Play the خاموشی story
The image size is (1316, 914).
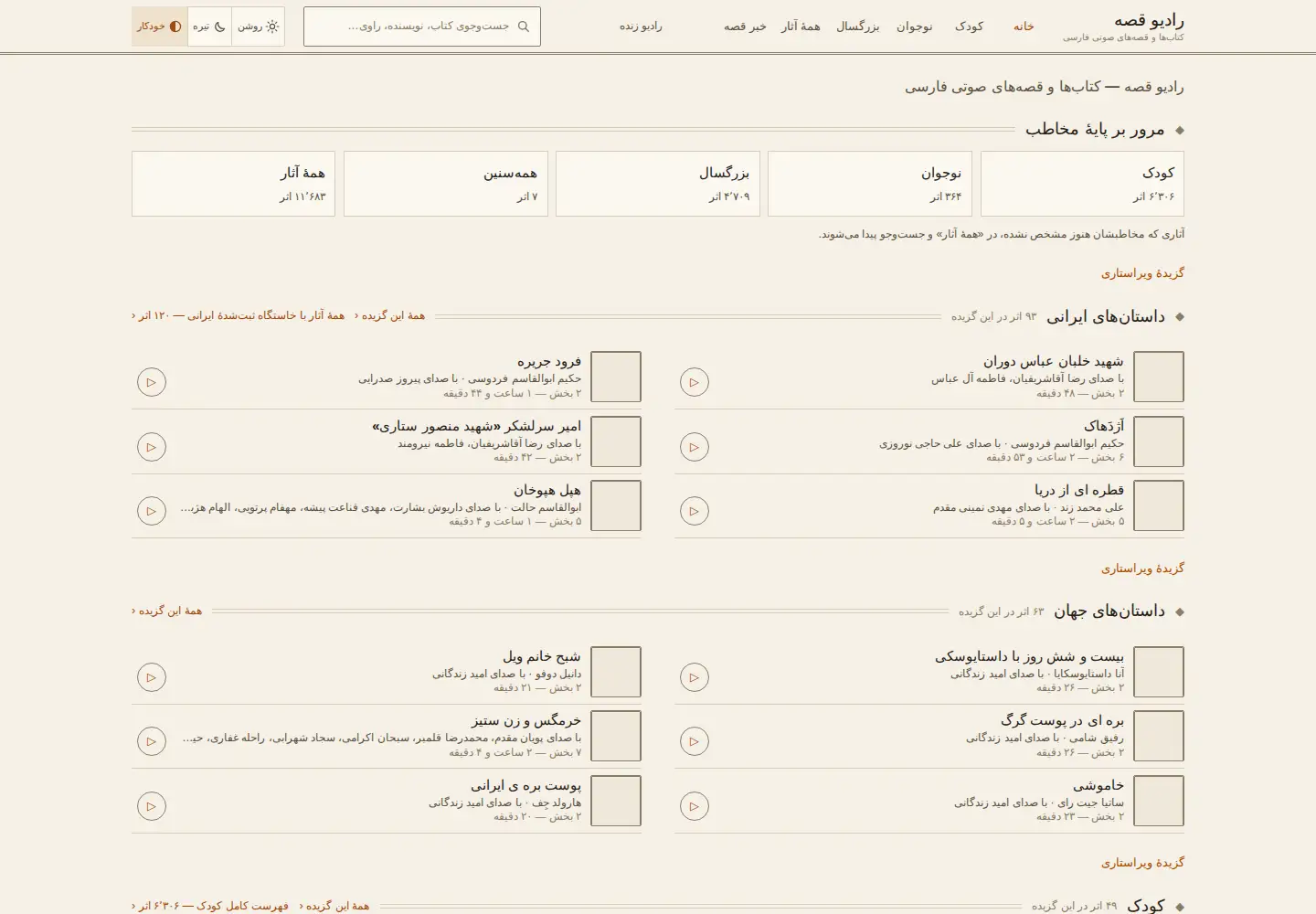tap(695, 806)
